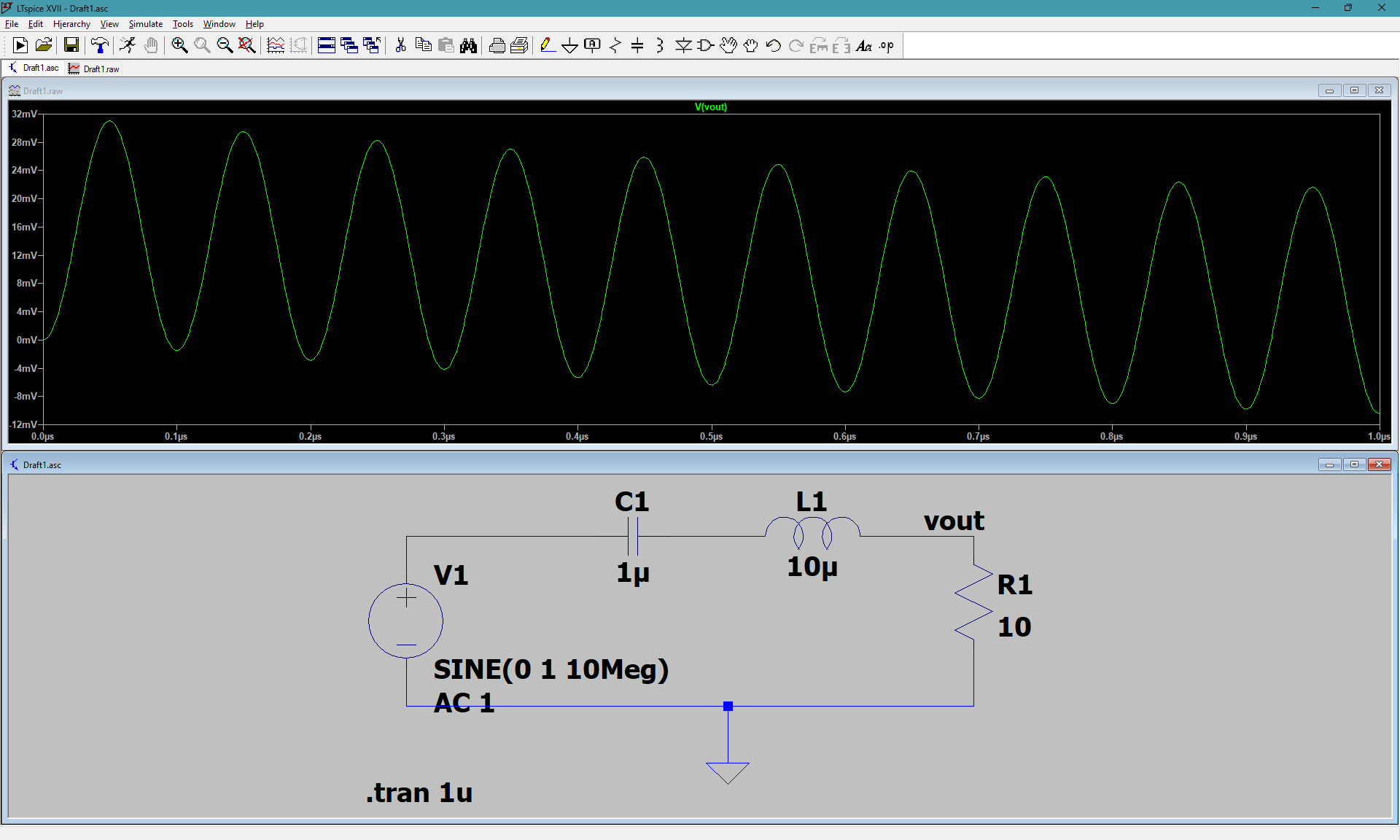Click the zoom in icon in toolbar
Viewport: 1400px width, 840px height.
[178, 45]
